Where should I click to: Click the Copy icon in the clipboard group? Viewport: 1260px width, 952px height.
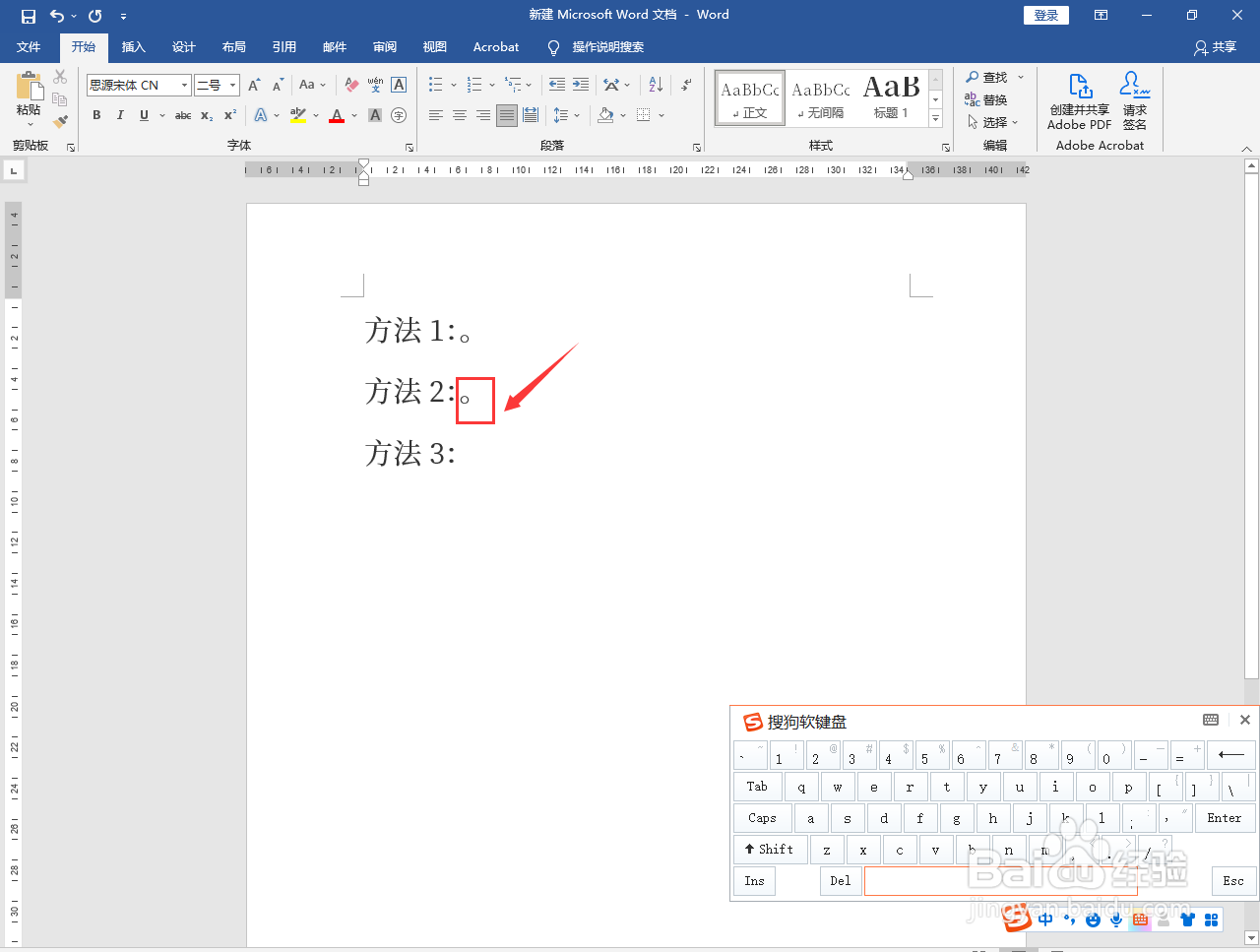pos(60,99)
